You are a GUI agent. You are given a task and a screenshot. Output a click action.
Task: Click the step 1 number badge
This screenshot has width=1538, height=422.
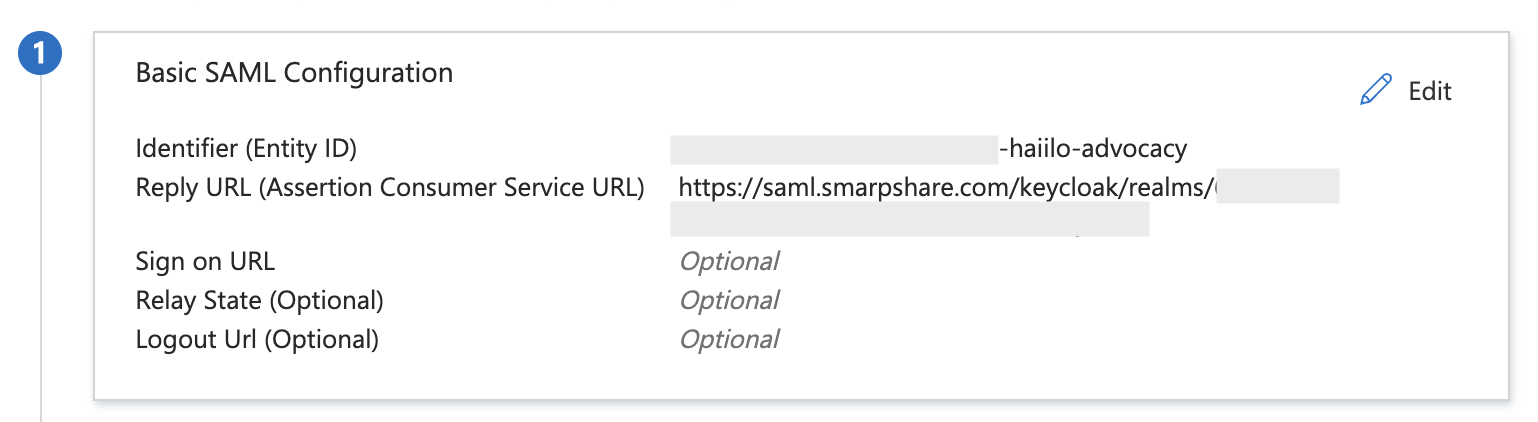40,55
